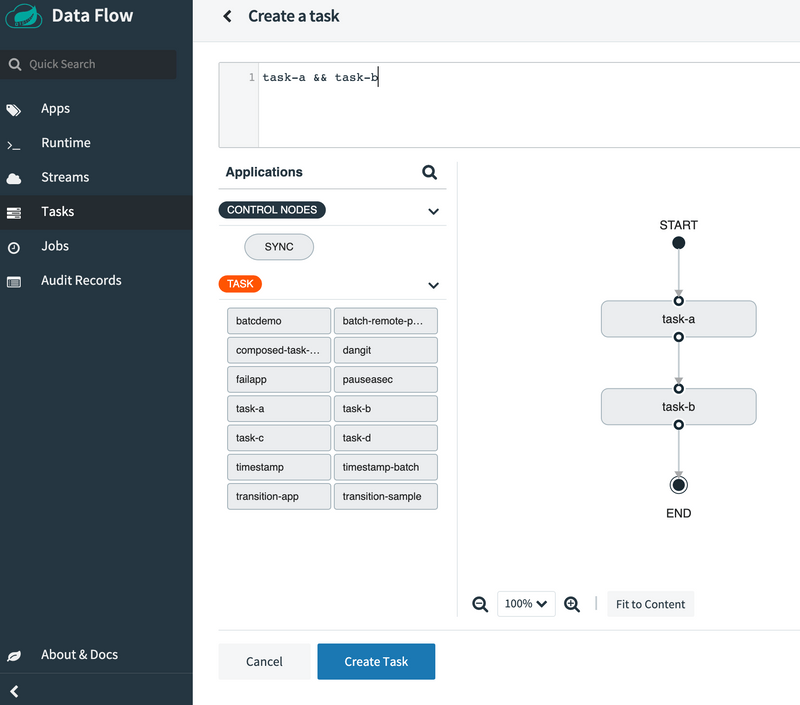
Task: Click the Streams cloud icon
Action: [14, 179]
